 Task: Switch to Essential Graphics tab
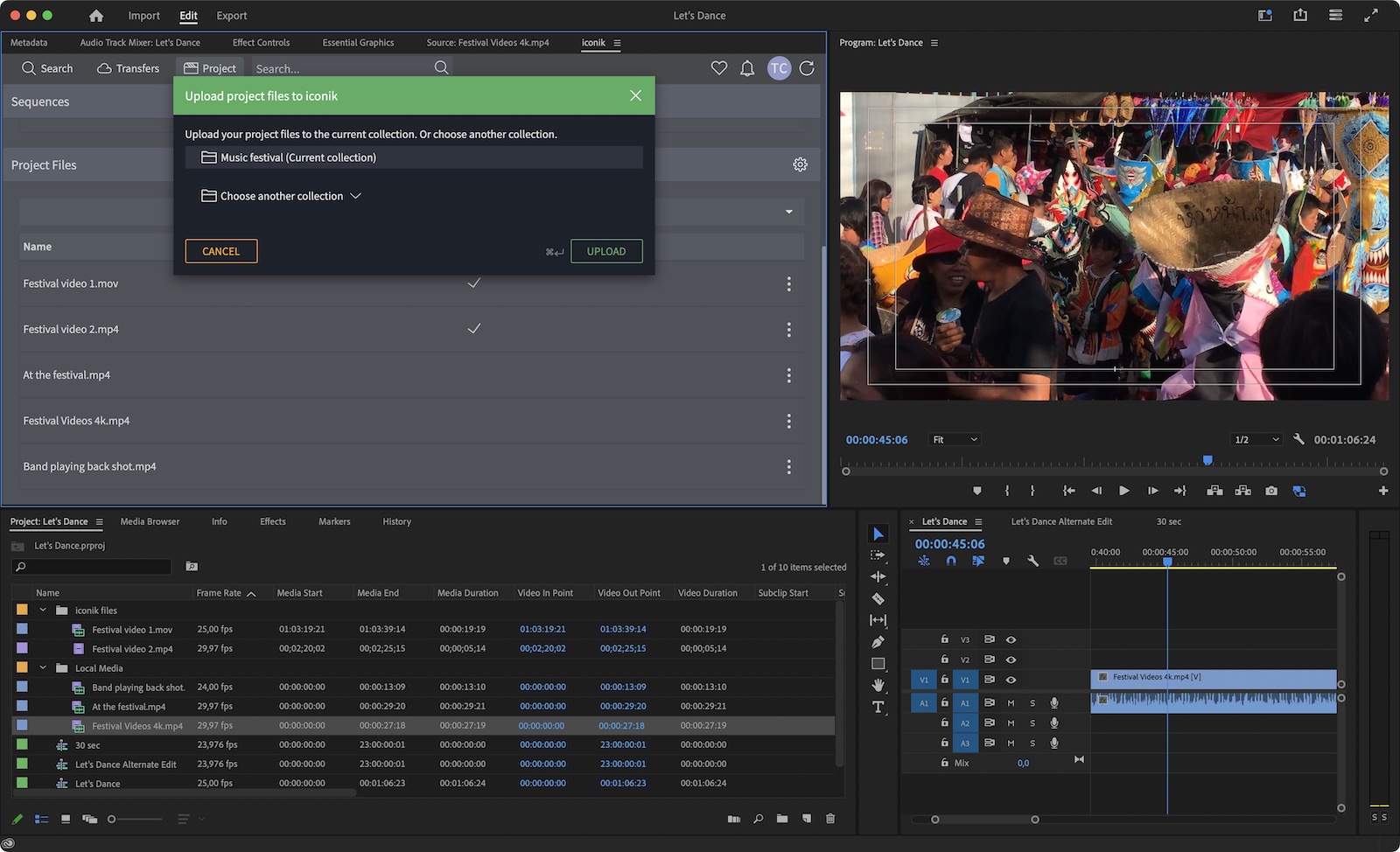click(x=358, y=42)
